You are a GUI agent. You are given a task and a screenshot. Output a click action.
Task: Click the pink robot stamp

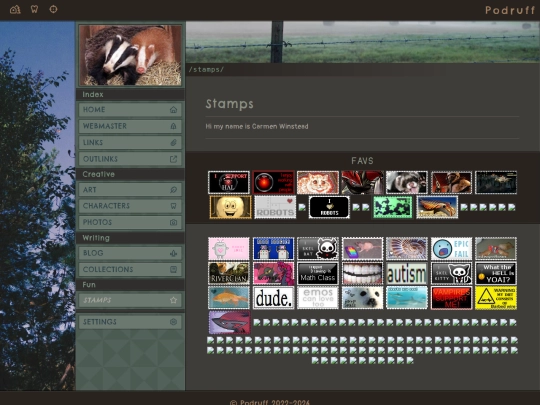point(229,249)
